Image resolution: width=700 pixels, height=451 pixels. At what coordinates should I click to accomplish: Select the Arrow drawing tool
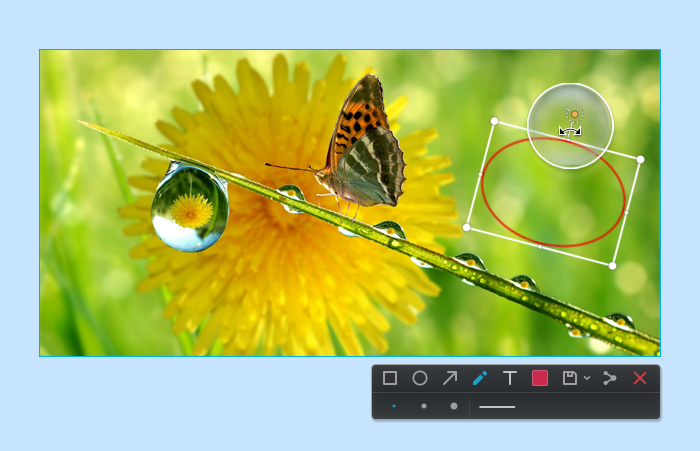click(x=450, y=378)
